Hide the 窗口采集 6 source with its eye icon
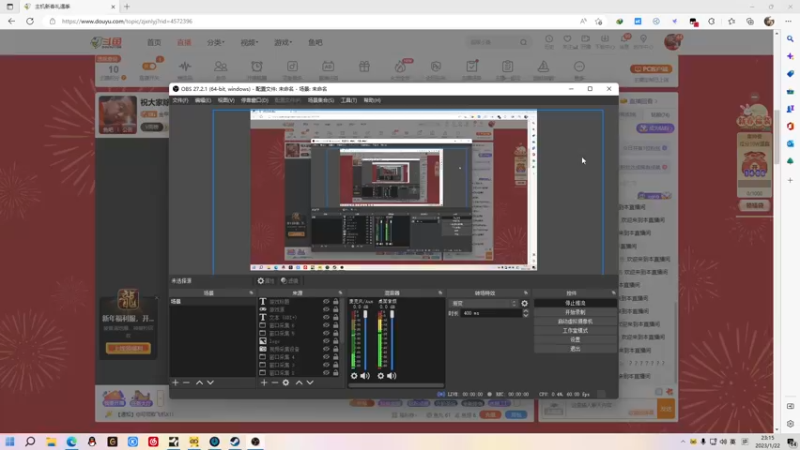This screenshot has width=800, height=450. 326,325
